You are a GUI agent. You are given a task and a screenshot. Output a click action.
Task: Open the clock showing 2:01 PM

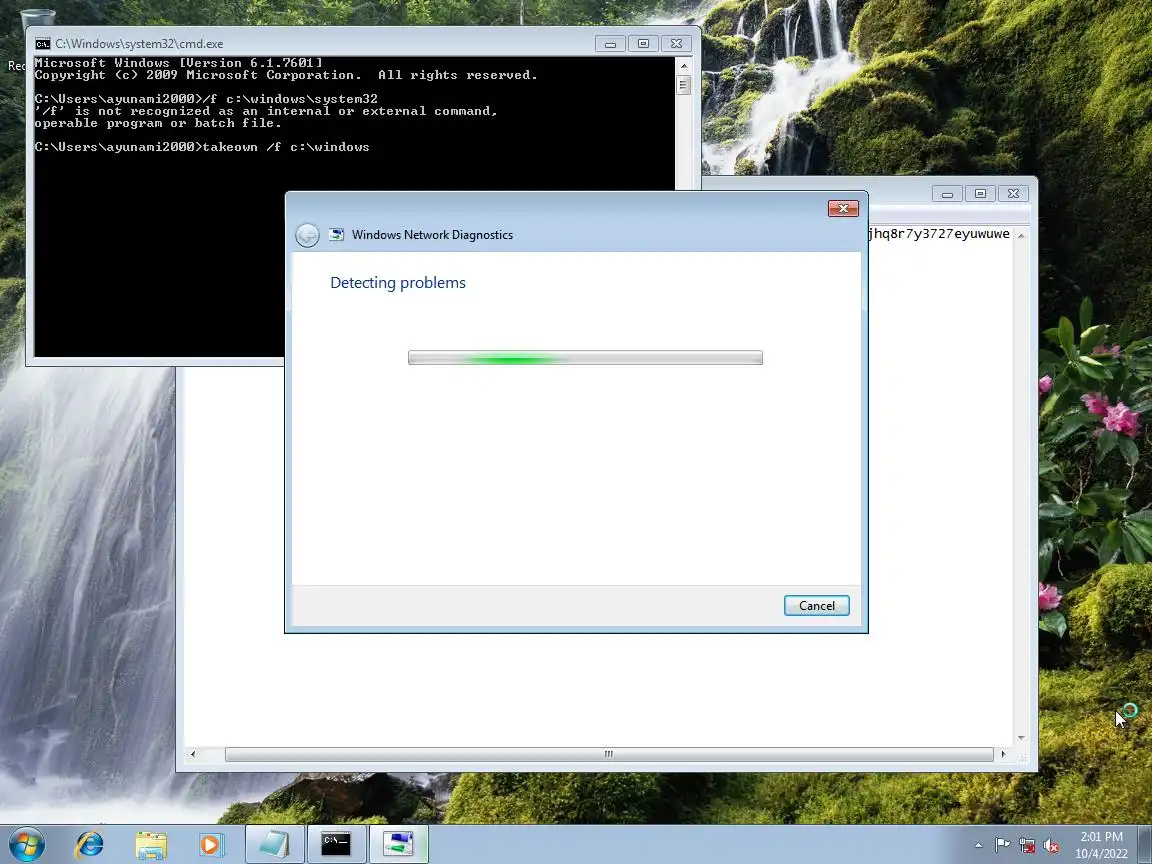(x=1101, y=845)
